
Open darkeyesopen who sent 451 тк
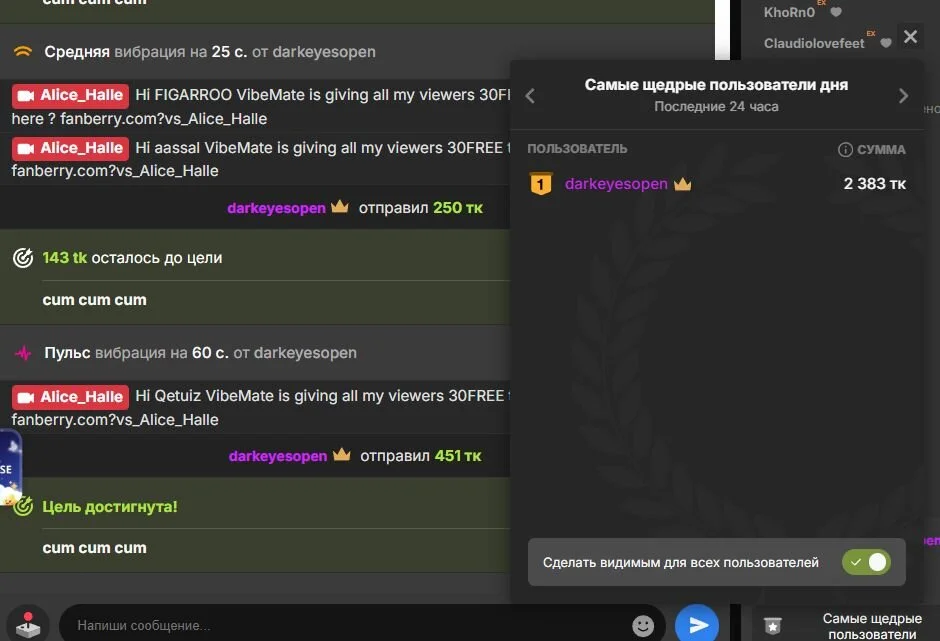(278, 456)
